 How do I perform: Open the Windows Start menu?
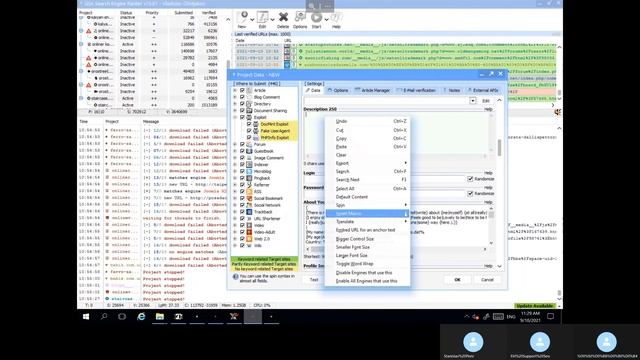click(x=86, y=316)
